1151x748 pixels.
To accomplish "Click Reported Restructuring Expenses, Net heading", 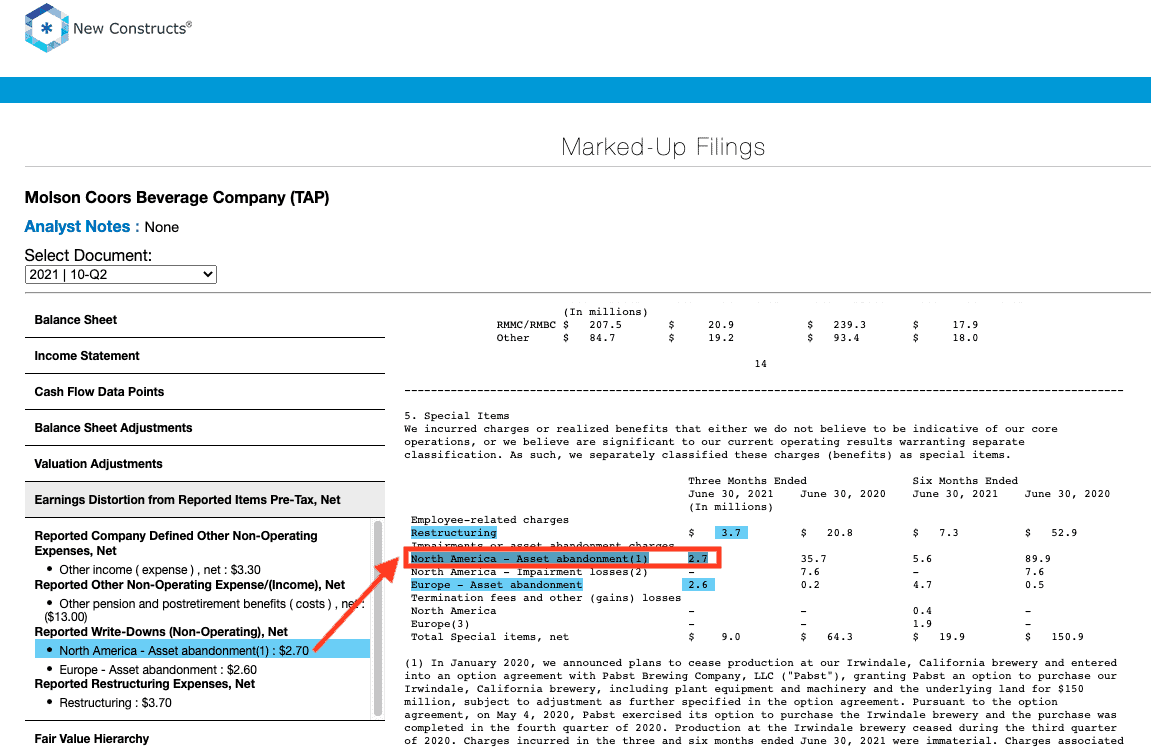I will click(145, 684).
